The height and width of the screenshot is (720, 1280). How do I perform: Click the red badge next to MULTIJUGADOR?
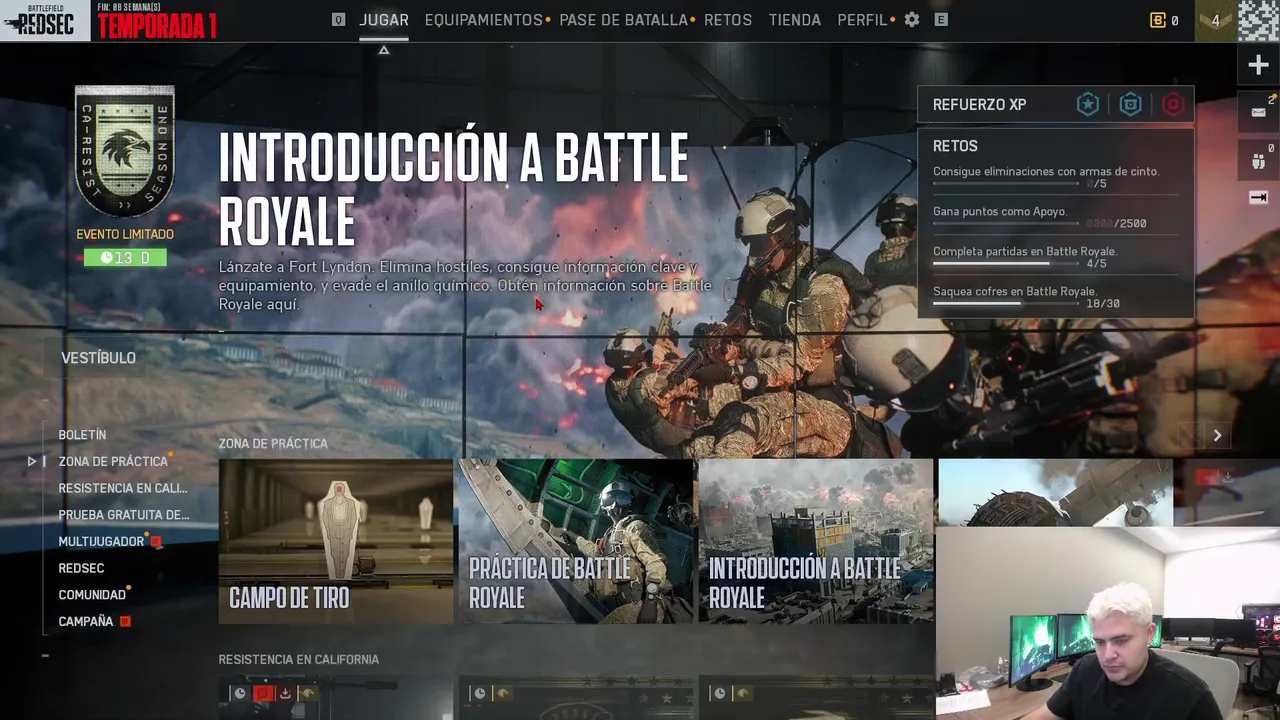pyautogui.click(x=156, y=542)
